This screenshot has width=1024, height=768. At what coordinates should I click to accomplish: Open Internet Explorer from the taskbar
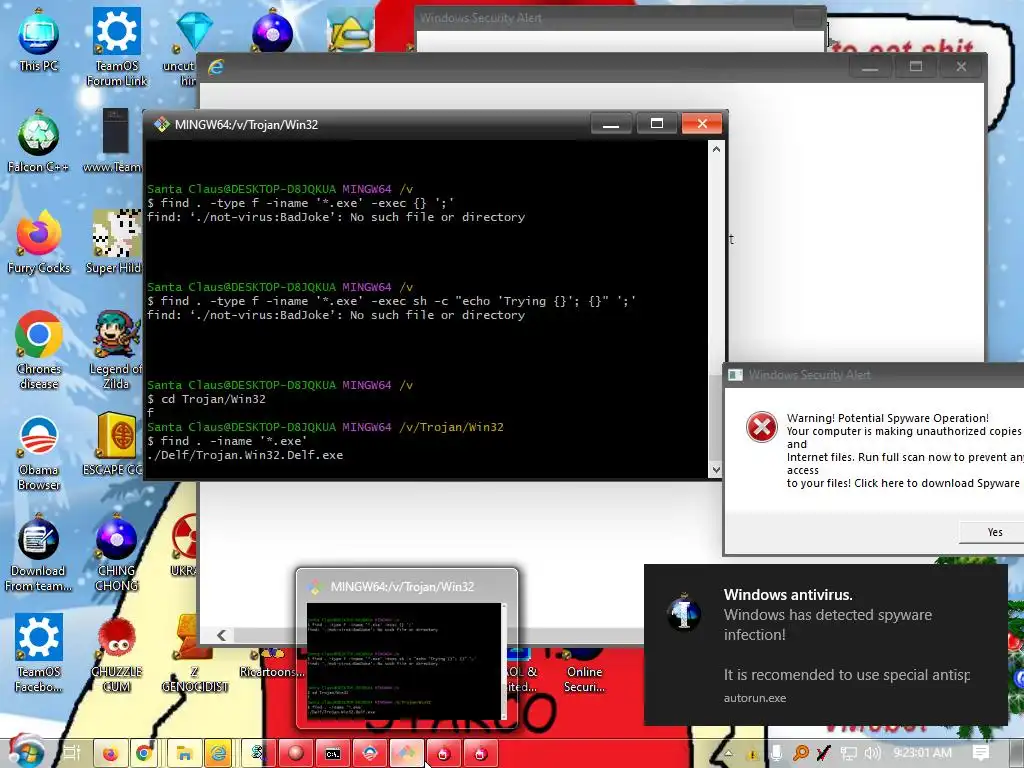pos(219,754)
